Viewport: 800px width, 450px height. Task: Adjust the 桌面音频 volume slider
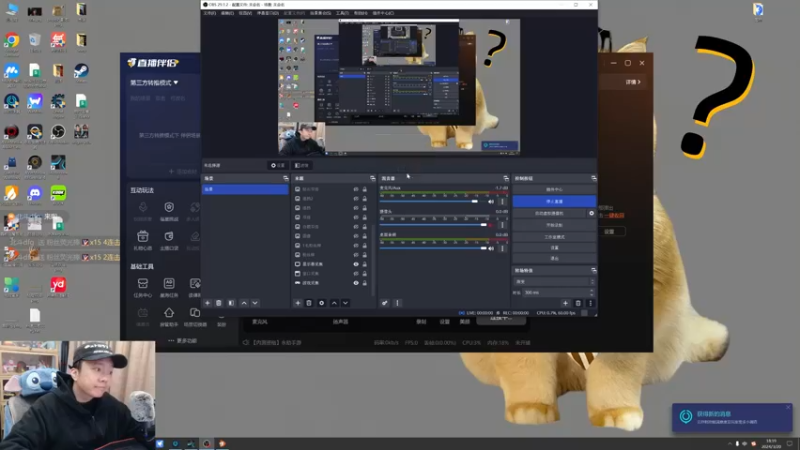click(x=432, y=248)
